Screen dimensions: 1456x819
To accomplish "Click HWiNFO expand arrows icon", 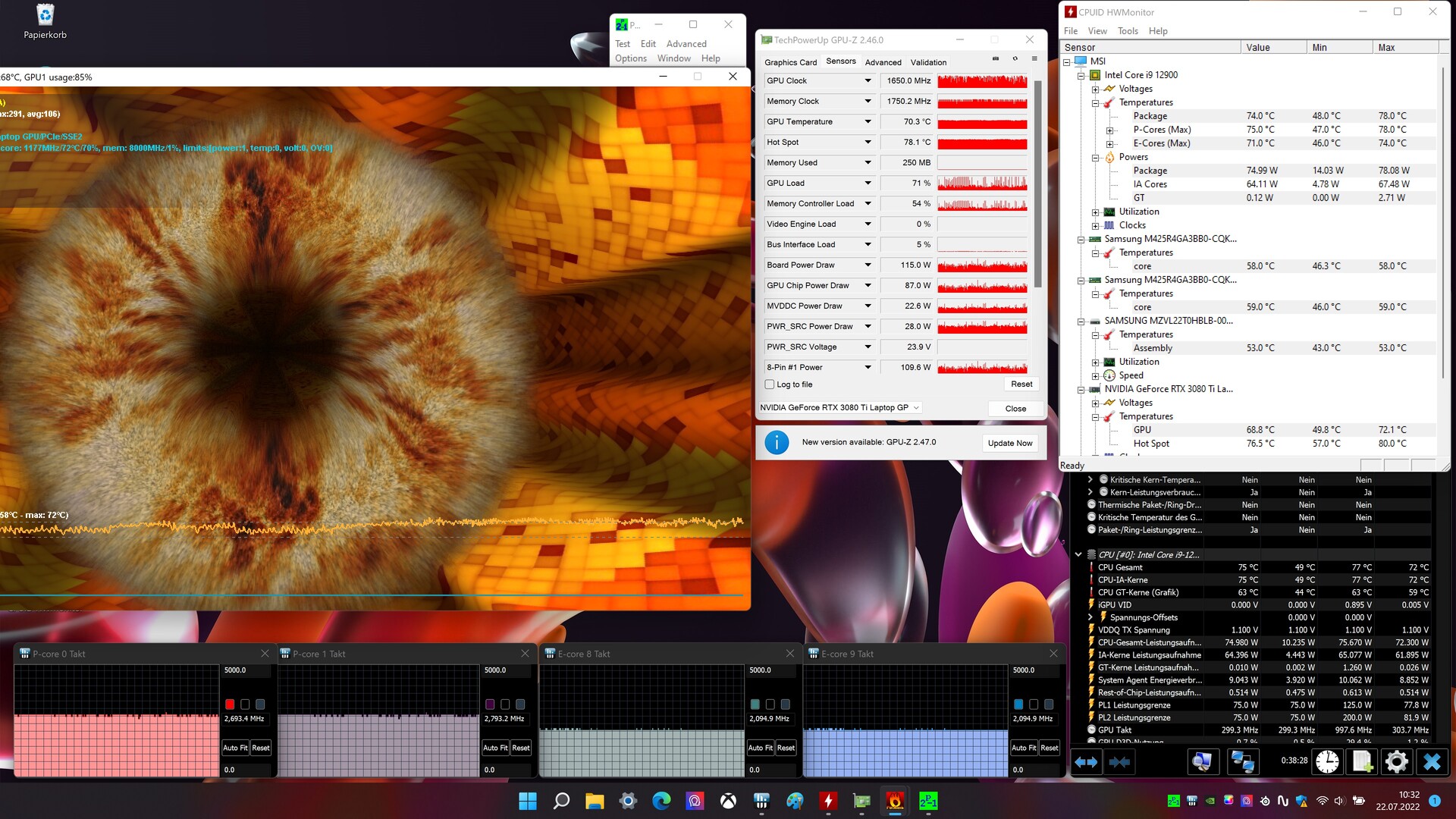I will pyautogui.click(x=1086, y=761).
